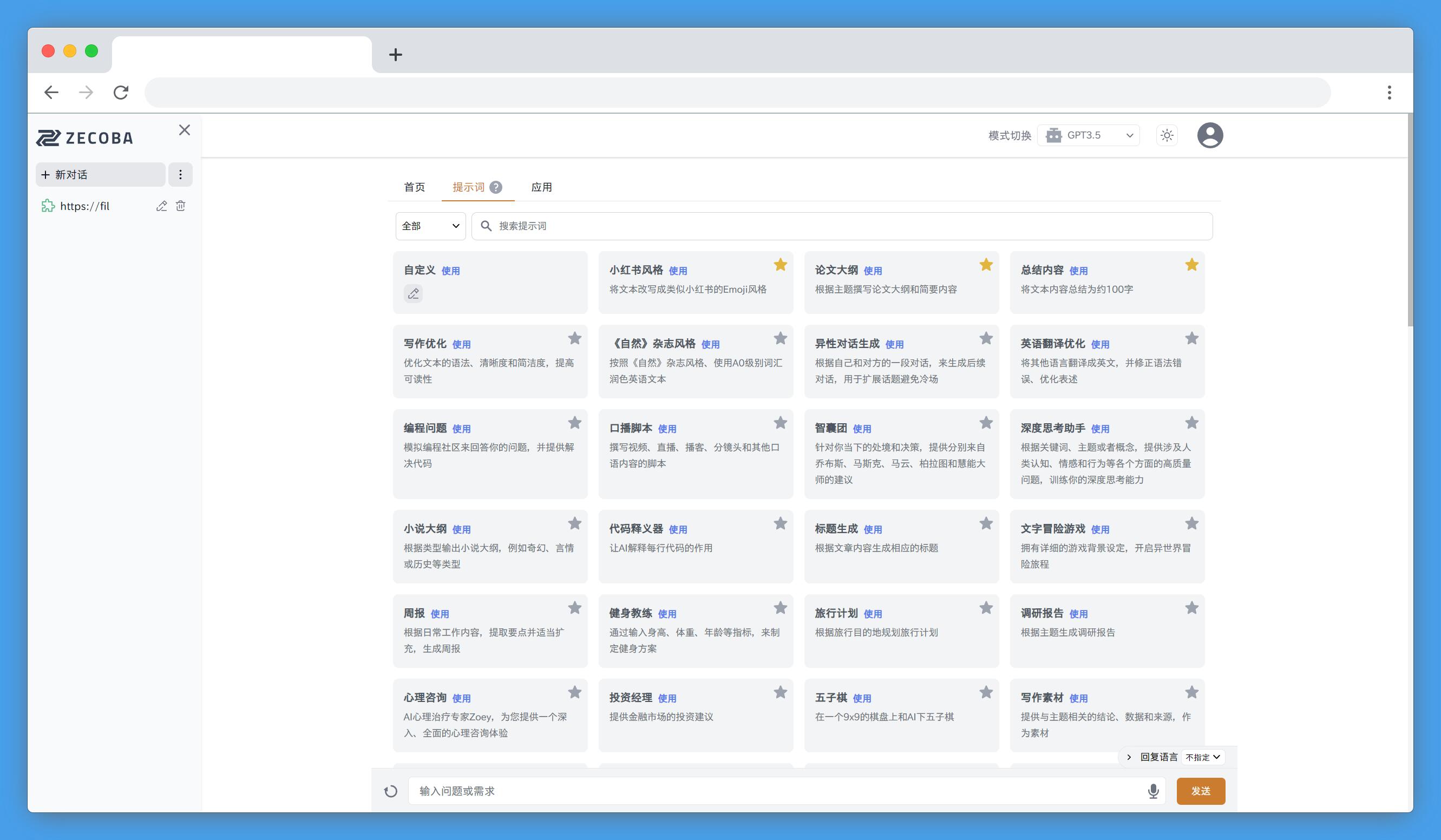
Task: Click the rename pencil icon in sidebar
Action: coord(161,206)
